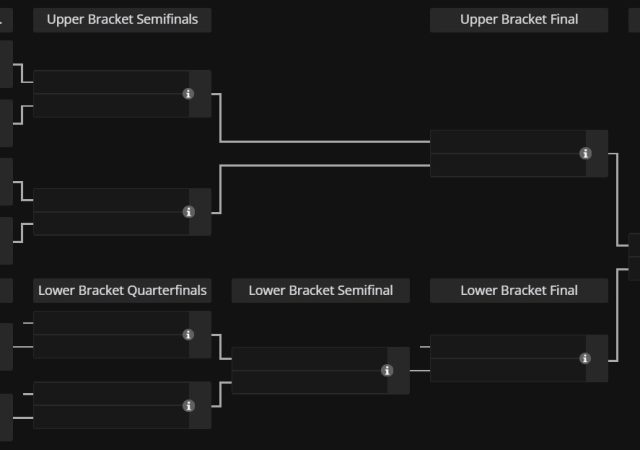Select the top team slot in Lower Bracket Final

[x=507, y=346]
